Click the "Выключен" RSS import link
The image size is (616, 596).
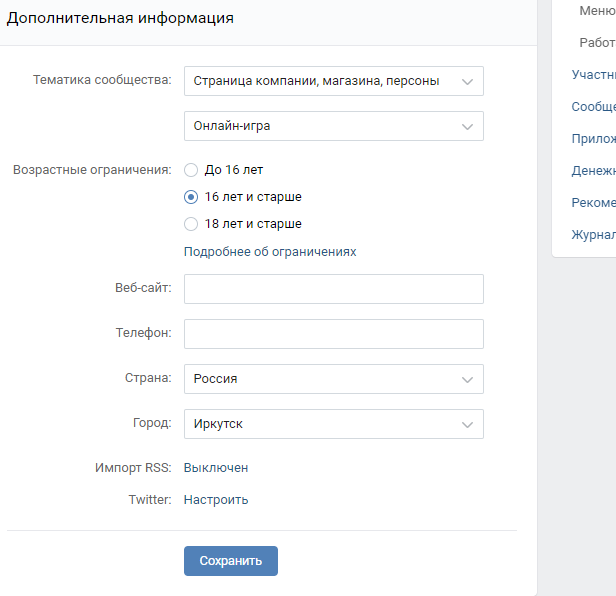(x=216, y=468)
